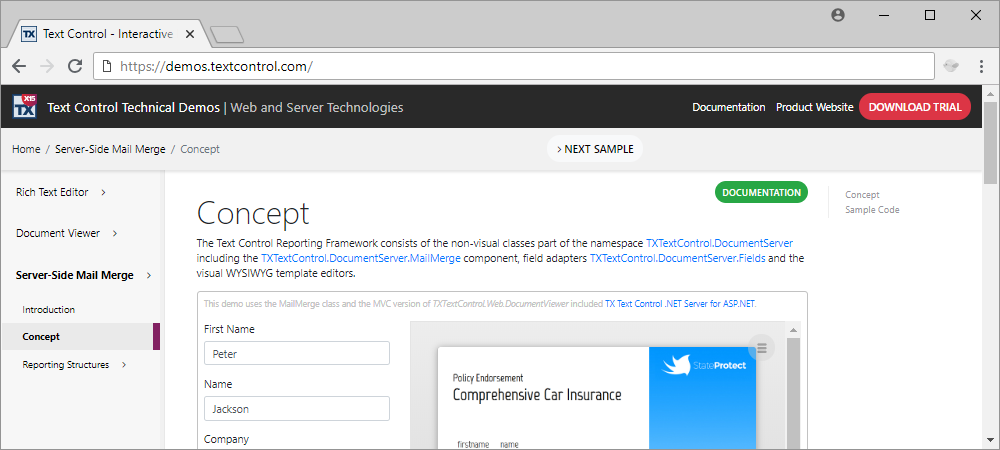This screenshot has width=1000, height=450.
Task: Open document viewer hamburger menu icon
Action: tap(761, 348)
